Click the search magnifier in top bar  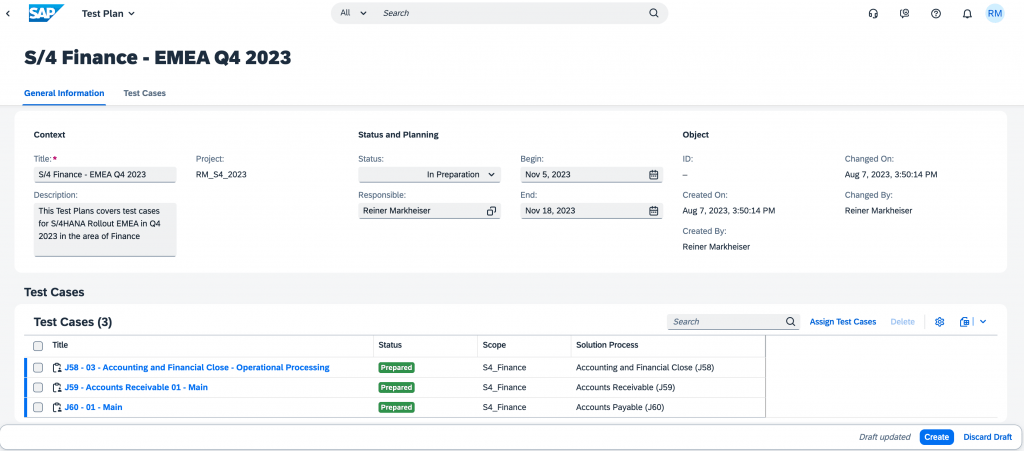654,13
